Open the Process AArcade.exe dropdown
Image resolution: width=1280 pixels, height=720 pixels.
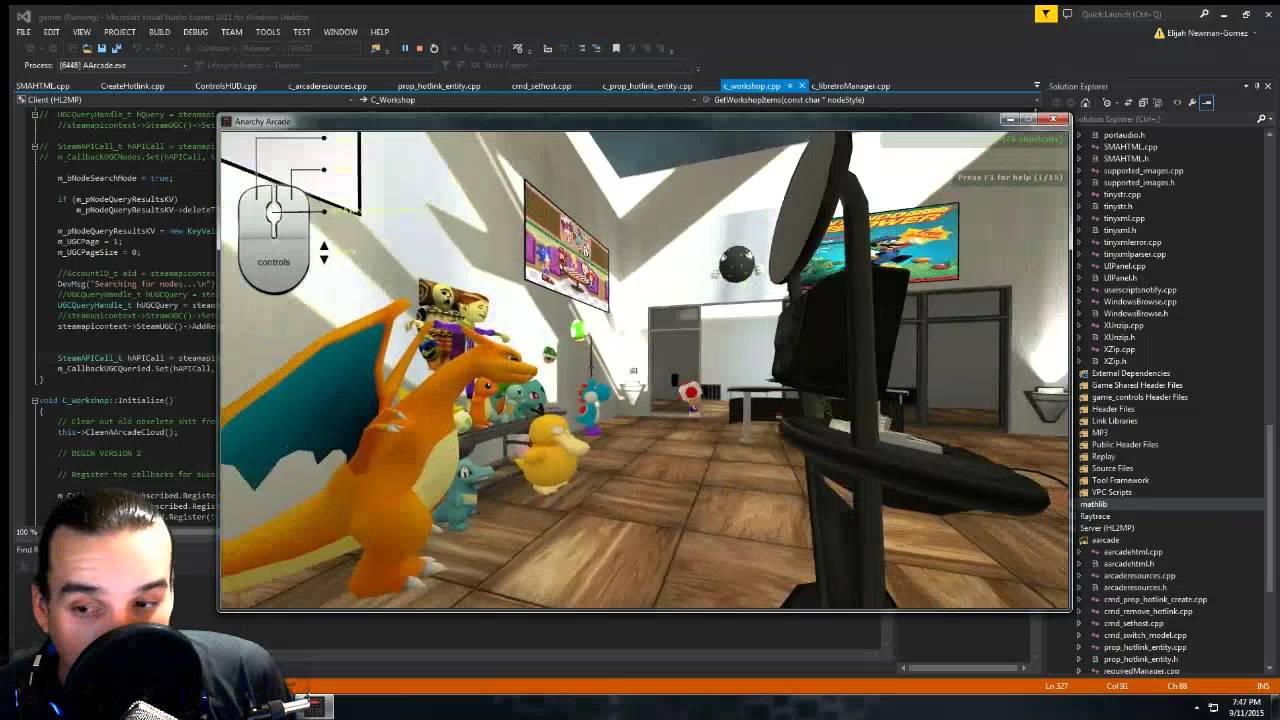coord(184,66)
